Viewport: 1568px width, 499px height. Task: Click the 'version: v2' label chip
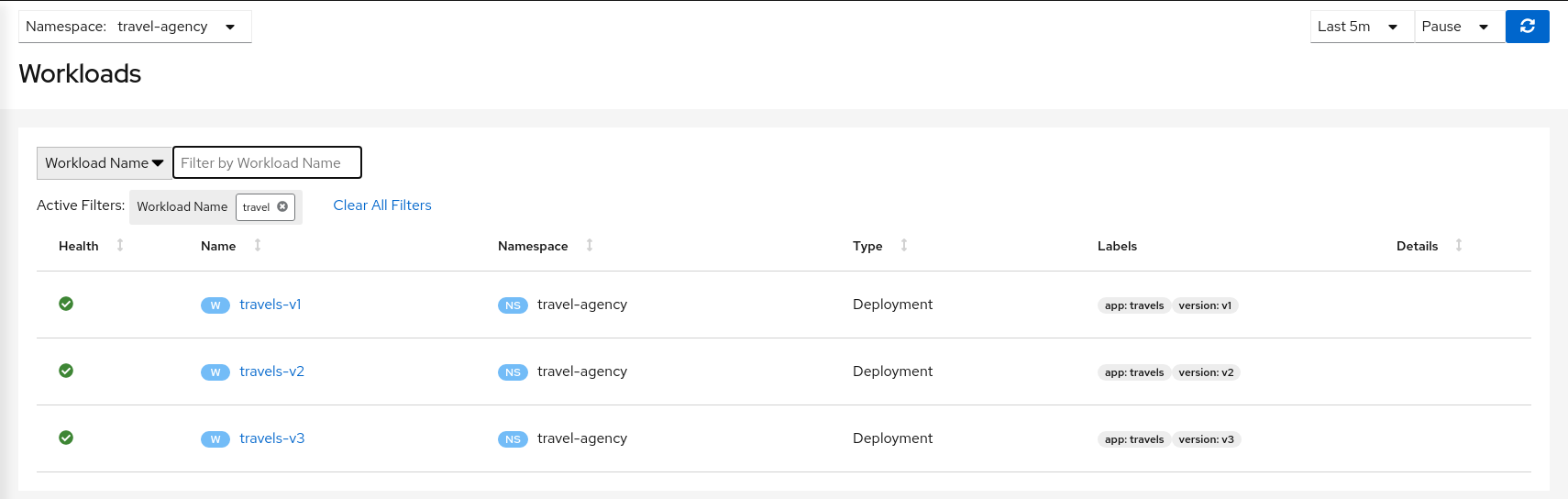coord(1206,372)
